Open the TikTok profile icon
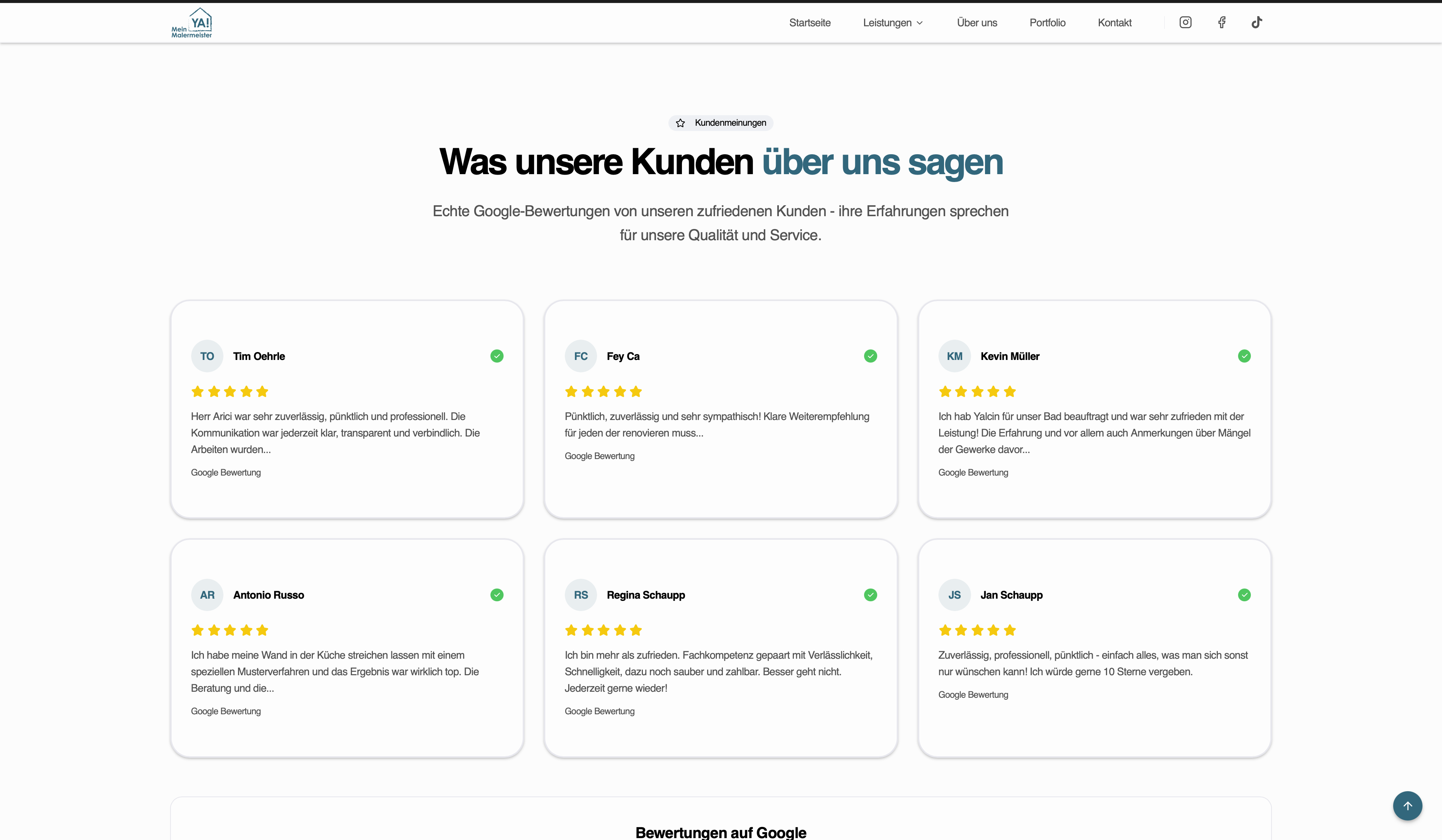Viewport: 1442px width, 840px height. (x=1256, y=22)
